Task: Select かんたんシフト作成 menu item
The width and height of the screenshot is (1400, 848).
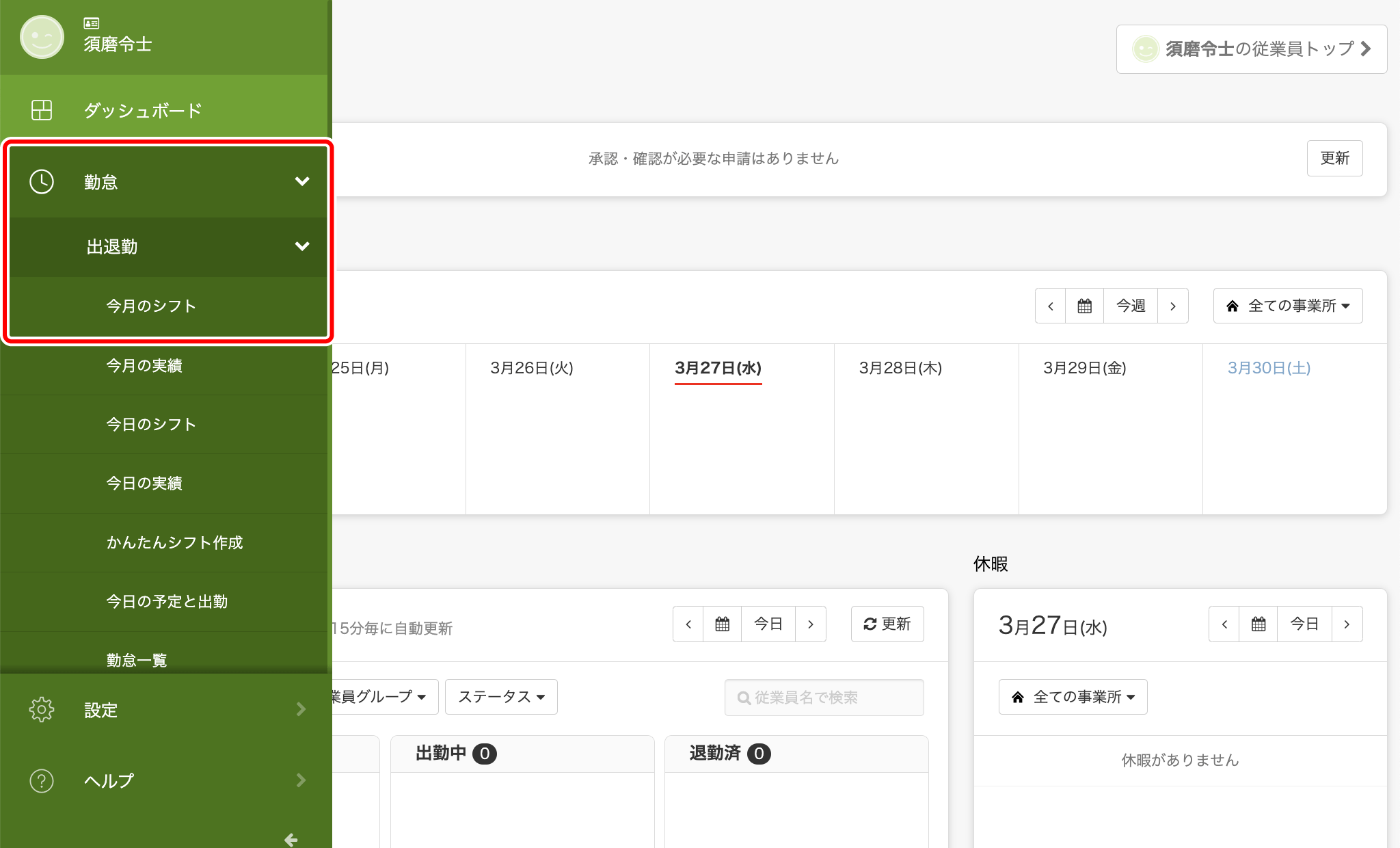Action: pos(174,543)
